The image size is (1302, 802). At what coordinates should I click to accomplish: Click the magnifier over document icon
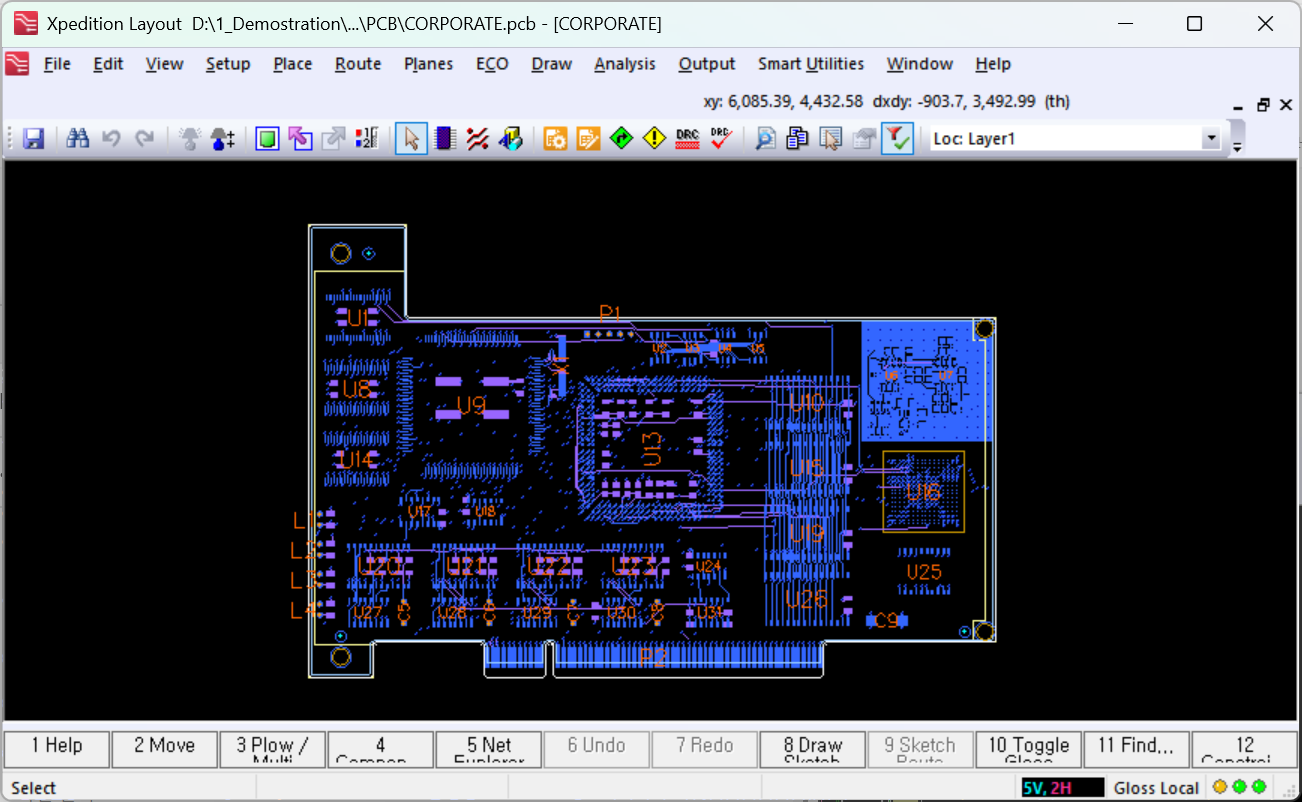pos(765,139)
